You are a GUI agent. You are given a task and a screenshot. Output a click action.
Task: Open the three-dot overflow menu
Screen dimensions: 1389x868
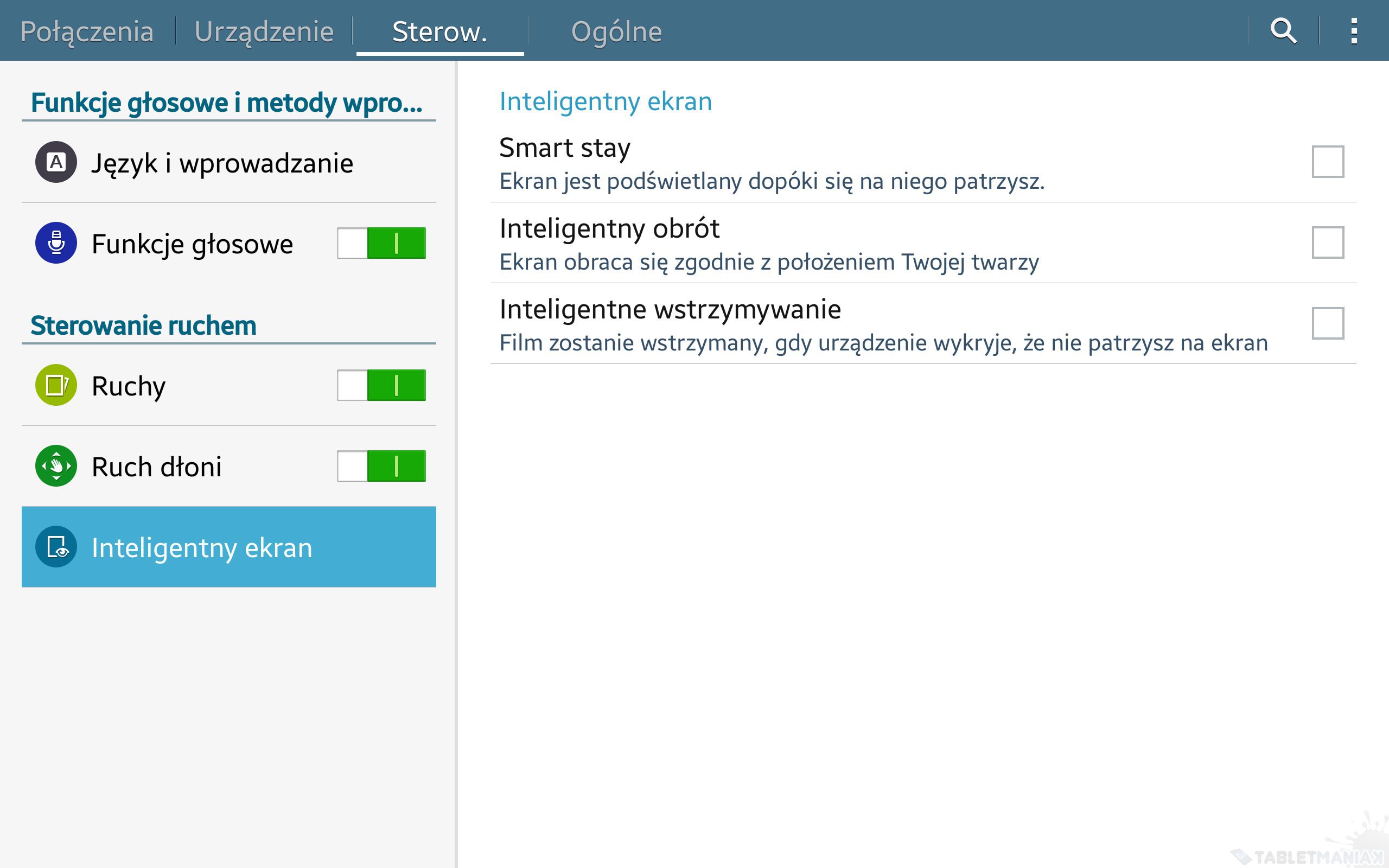[1354, 31]
